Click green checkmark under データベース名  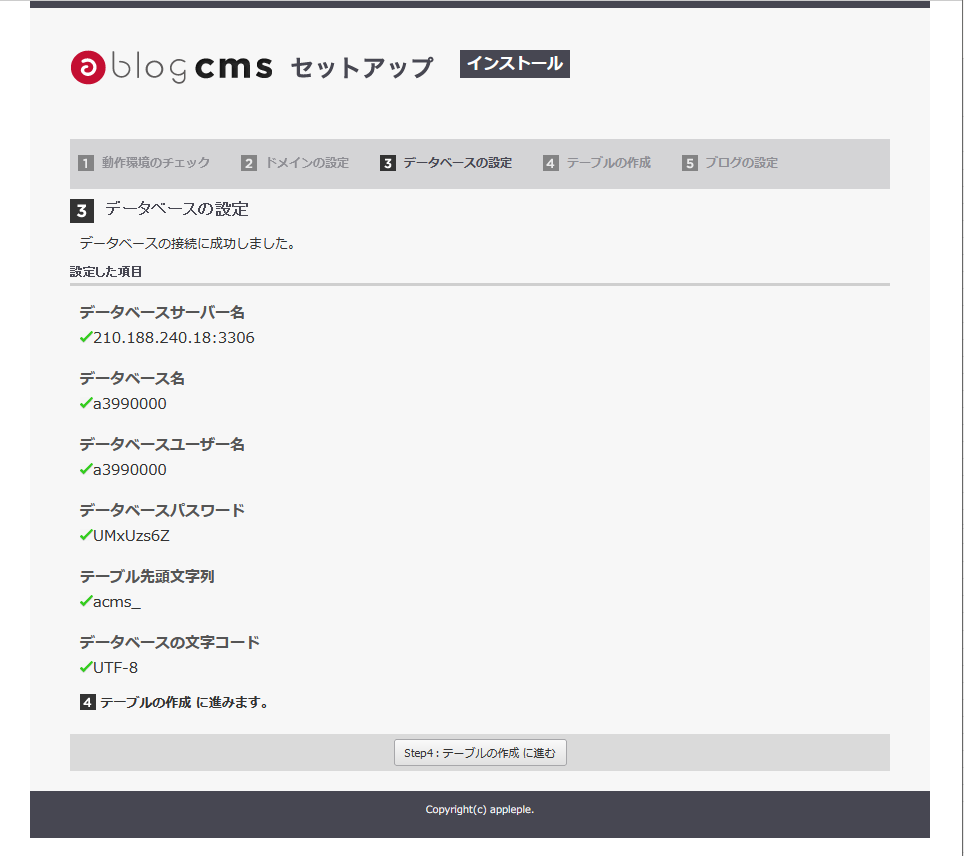pyautogui.click(x=86, y=404)
